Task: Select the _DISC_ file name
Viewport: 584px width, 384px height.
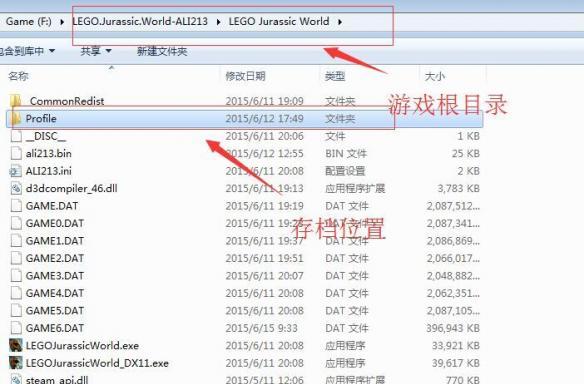Action: 46,136
